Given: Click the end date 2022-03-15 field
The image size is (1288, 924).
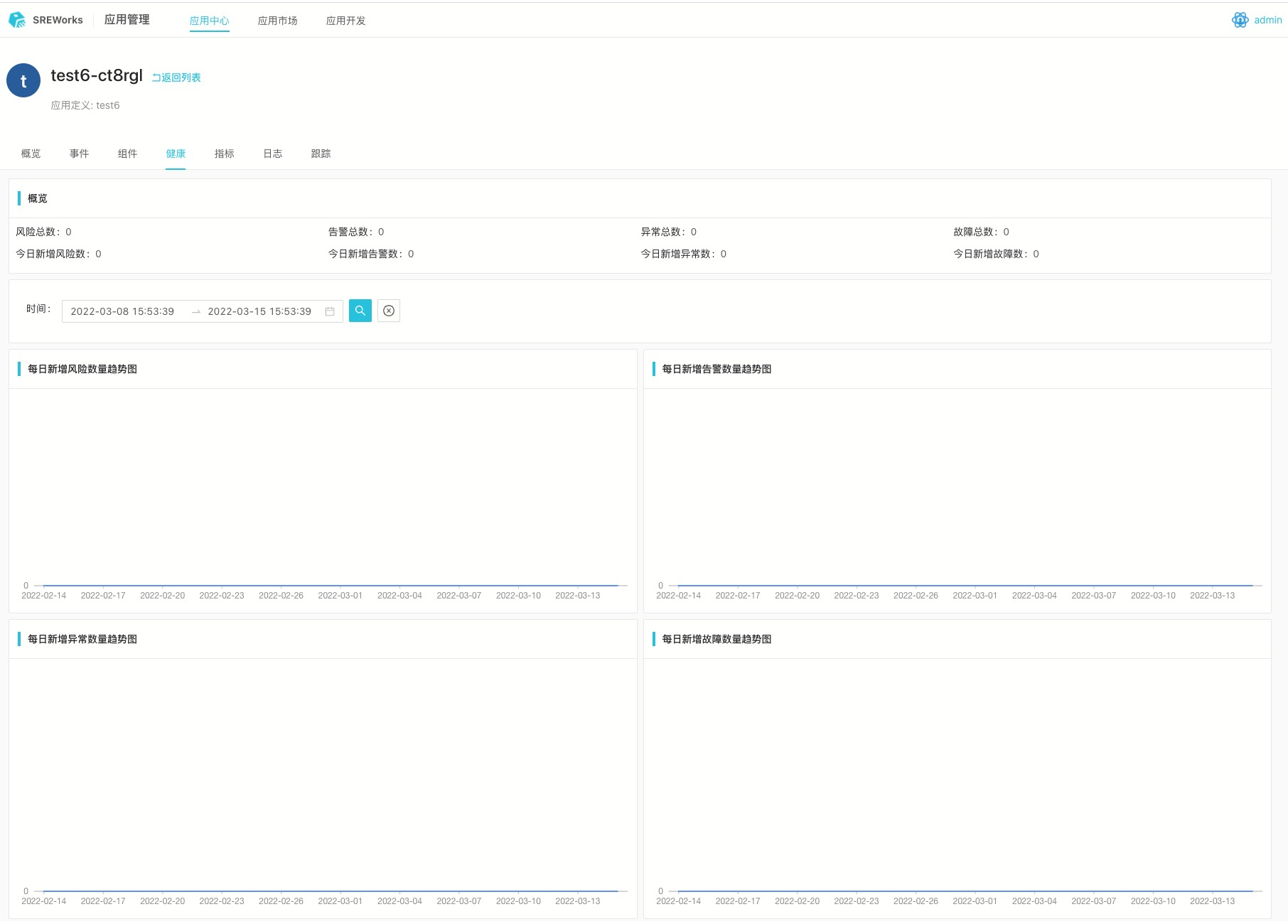Looking at the screenshot, I should (259, 311).
